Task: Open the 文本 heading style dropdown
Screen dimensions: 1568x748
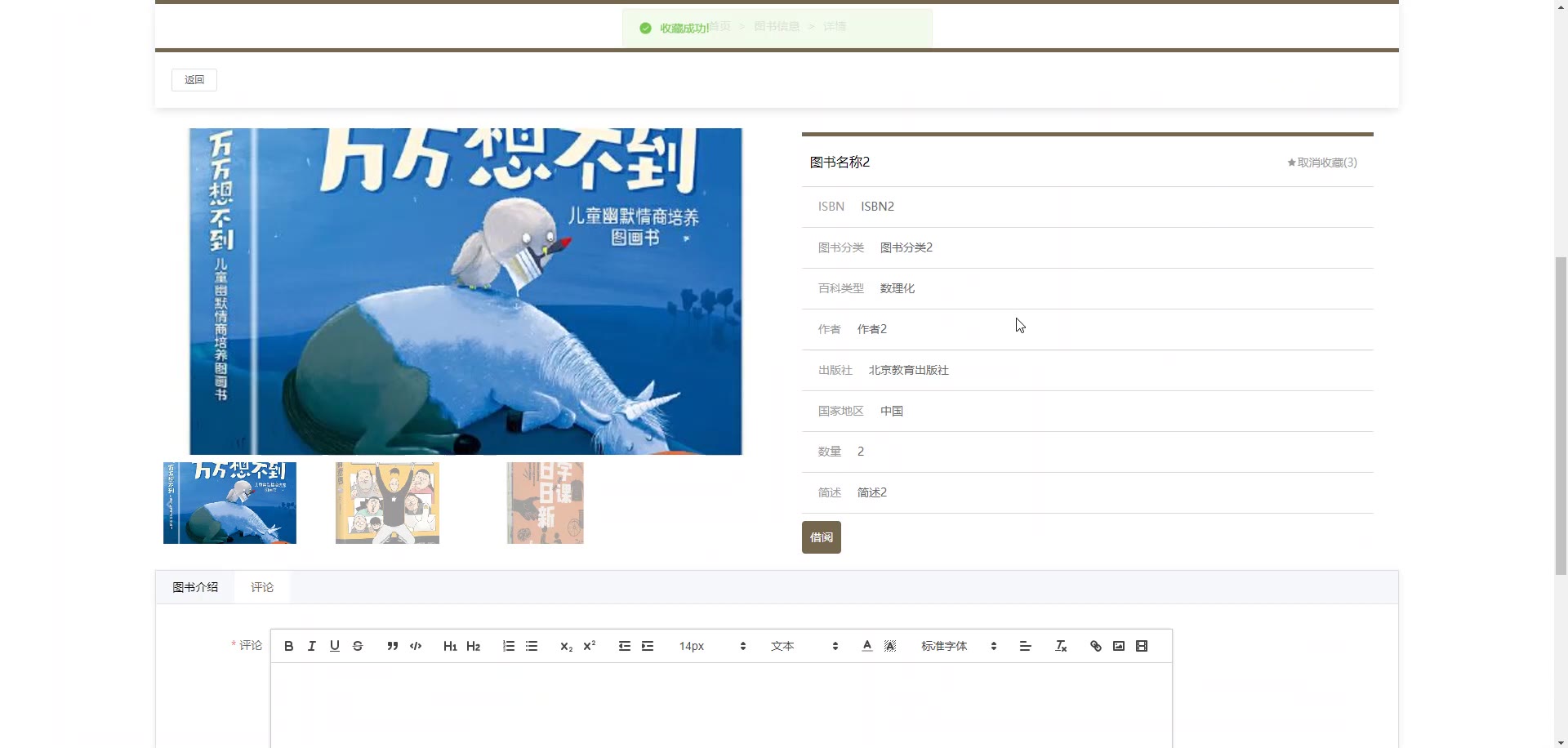Action: pos(804,646)
